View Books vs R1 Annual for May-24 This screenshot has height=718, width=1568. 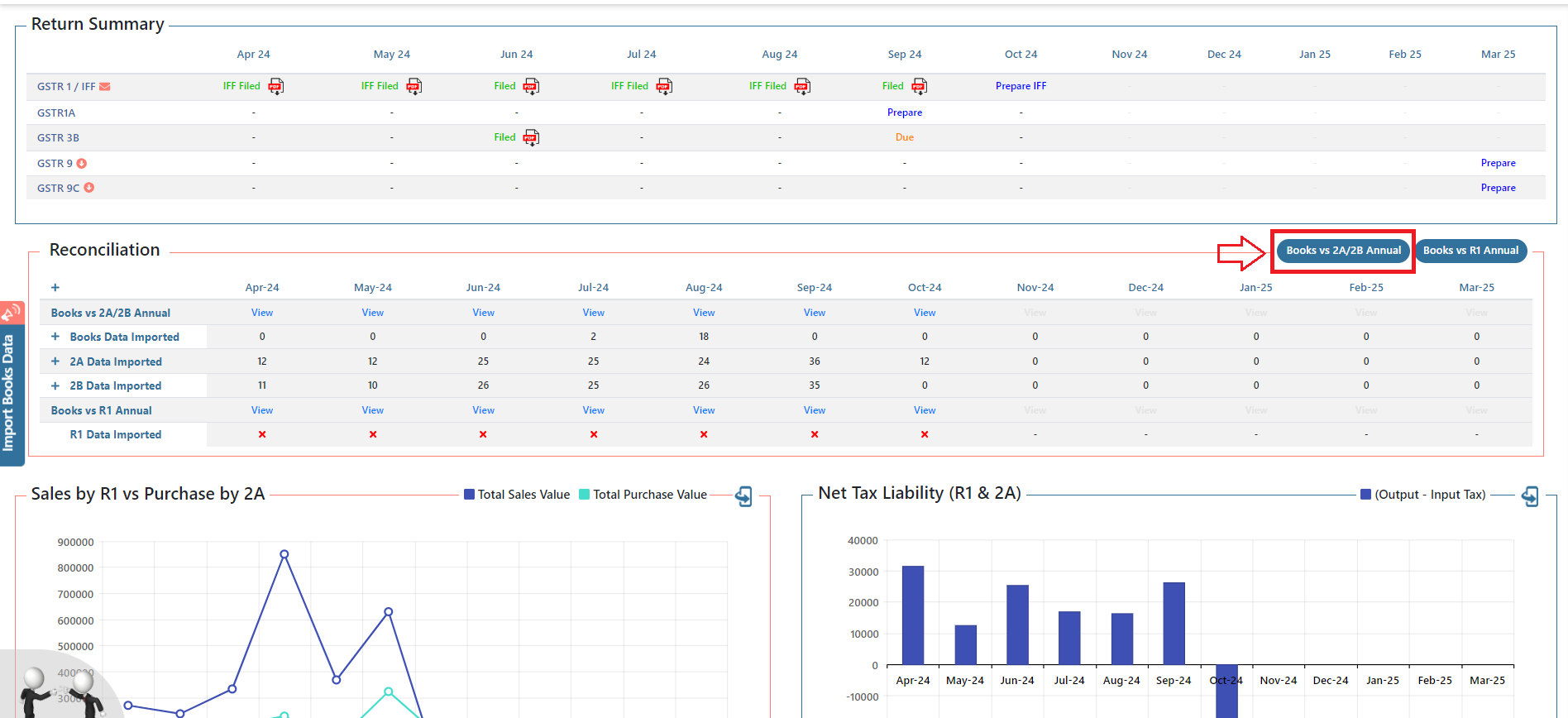coord(373,410)
